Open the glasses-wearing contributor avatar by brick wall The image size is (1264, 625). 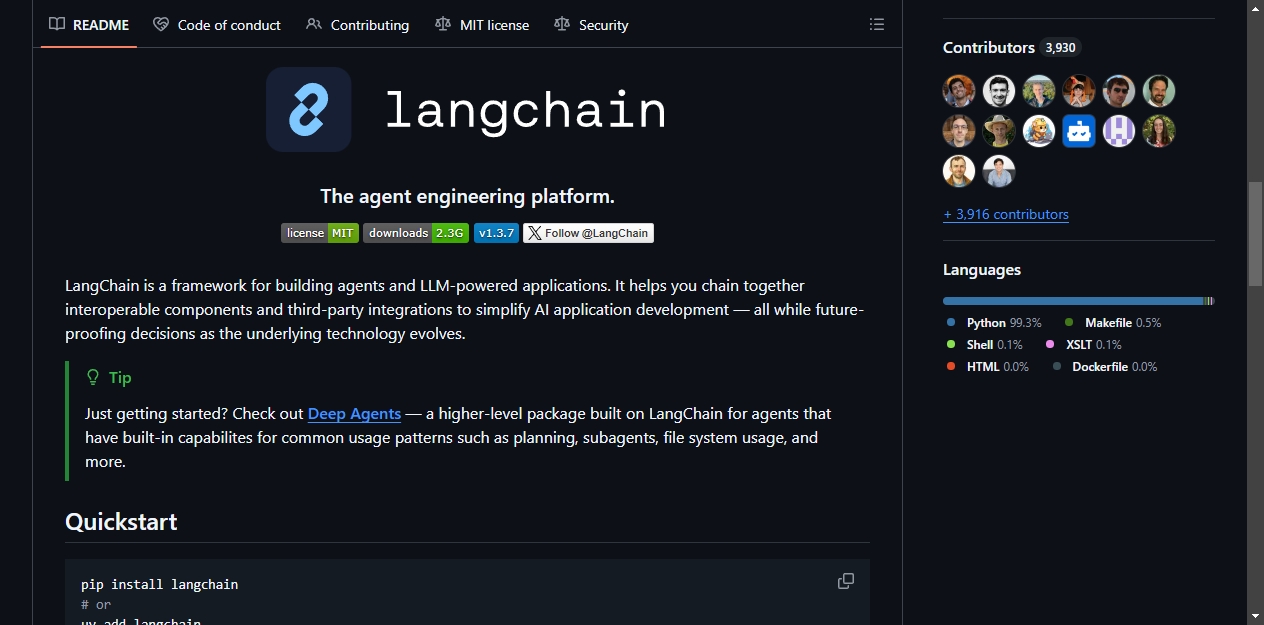[959, 131]
